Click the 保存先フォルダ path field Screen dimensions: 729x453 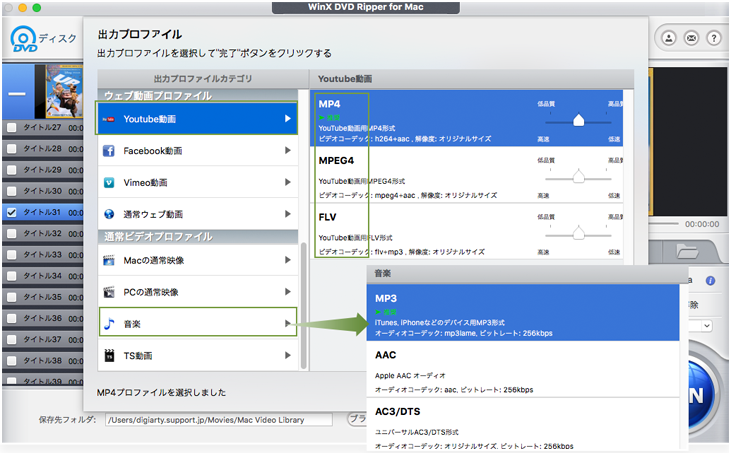pyautogui.click(x=219, y=420)
